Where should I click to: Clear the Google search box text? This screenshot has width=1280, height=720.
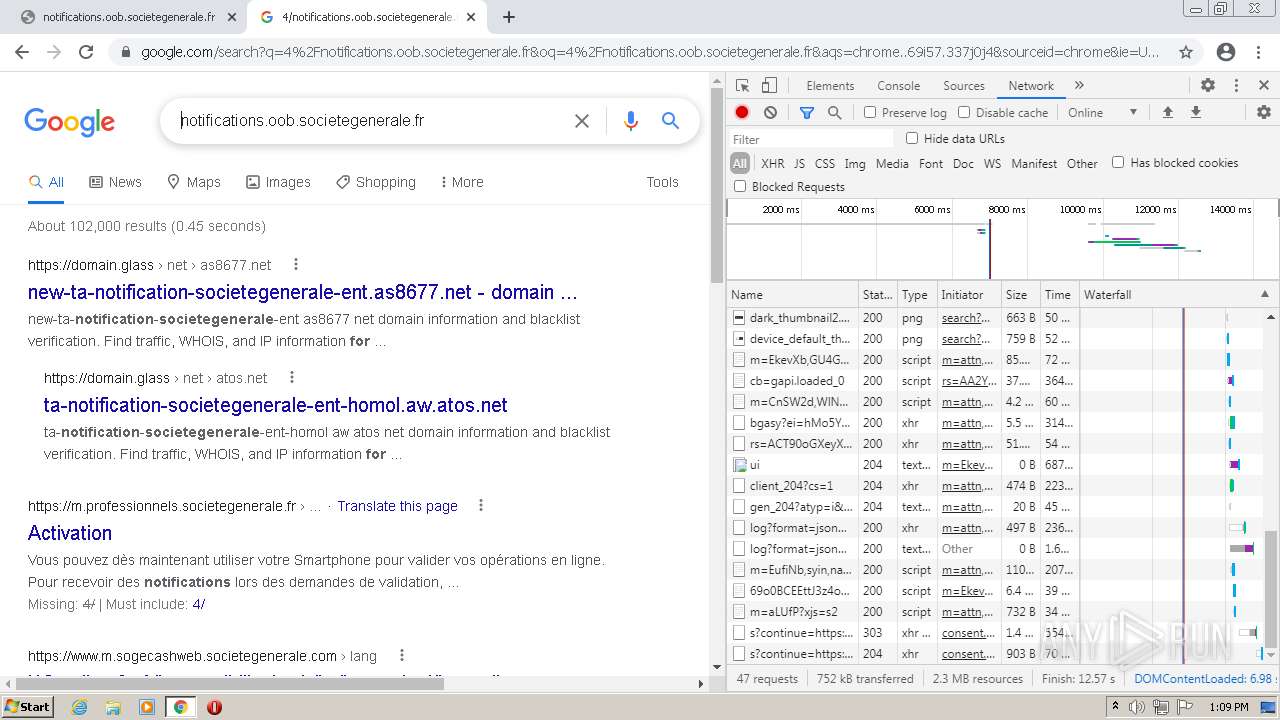tap(581, 121)
